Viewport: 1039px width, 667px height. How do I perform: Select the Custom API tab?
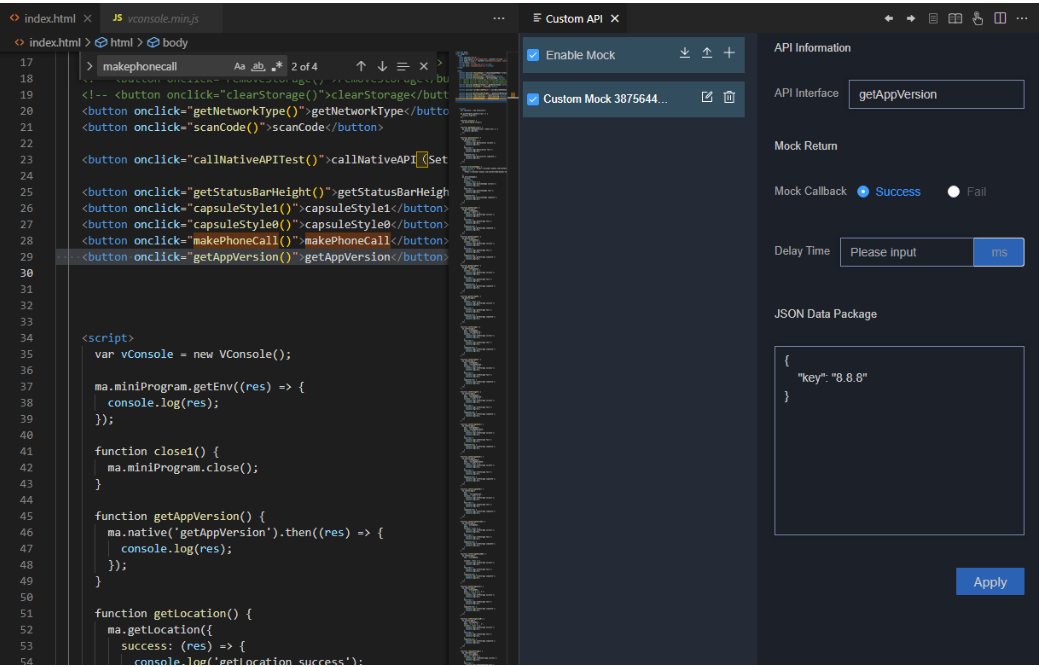(574, 17)
